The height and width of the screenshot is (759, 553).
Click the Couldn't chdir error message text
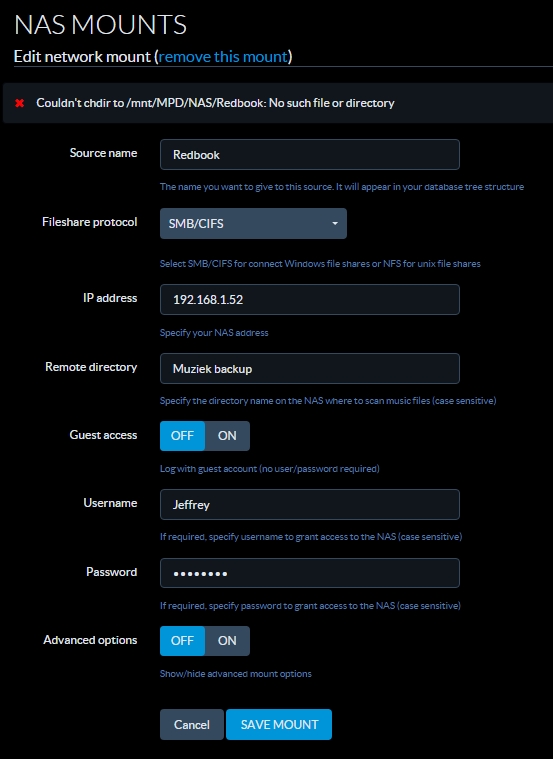[x=215, y=103]
